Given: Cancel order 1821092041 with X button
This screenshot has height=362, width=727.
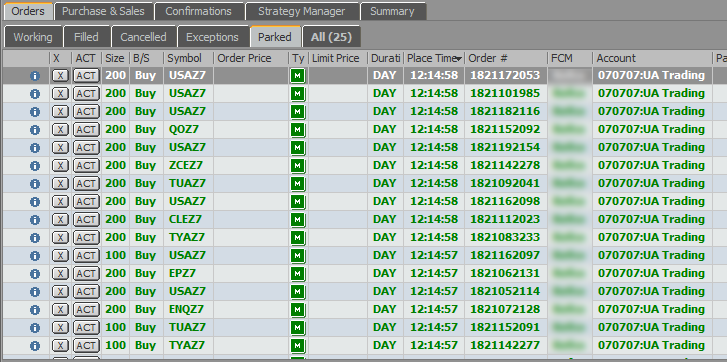Looking at the screenshot, I should pyautogui.click(x=60, y=184).
